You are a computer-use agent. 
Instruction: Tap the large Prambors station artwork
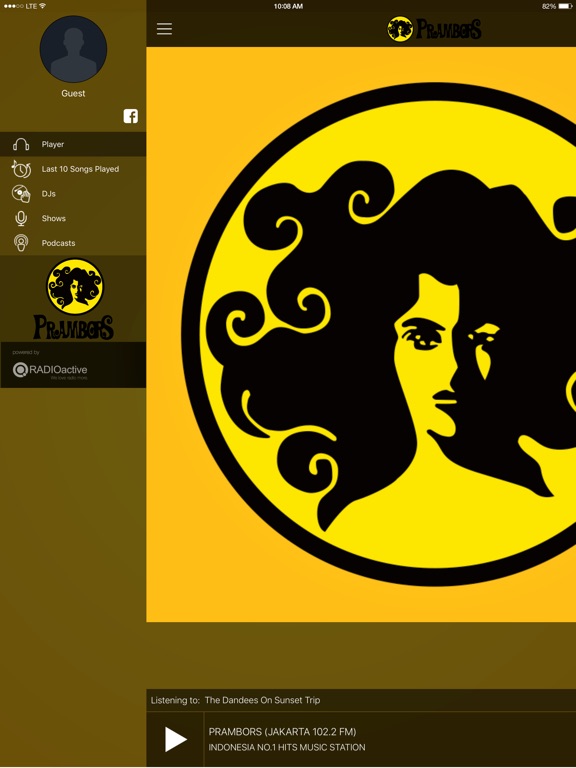[361, 335]
